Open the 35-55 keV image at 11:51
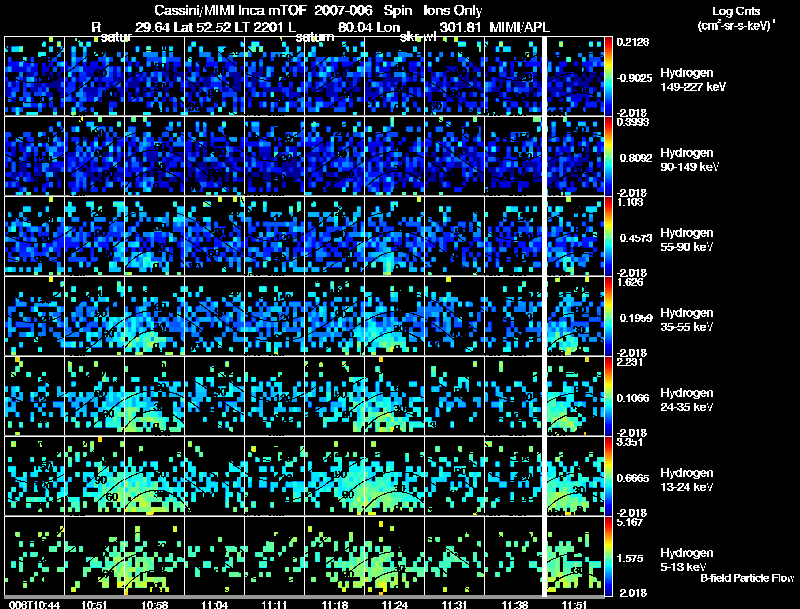This screenshot has height=609, width=800. click(576, 316)
